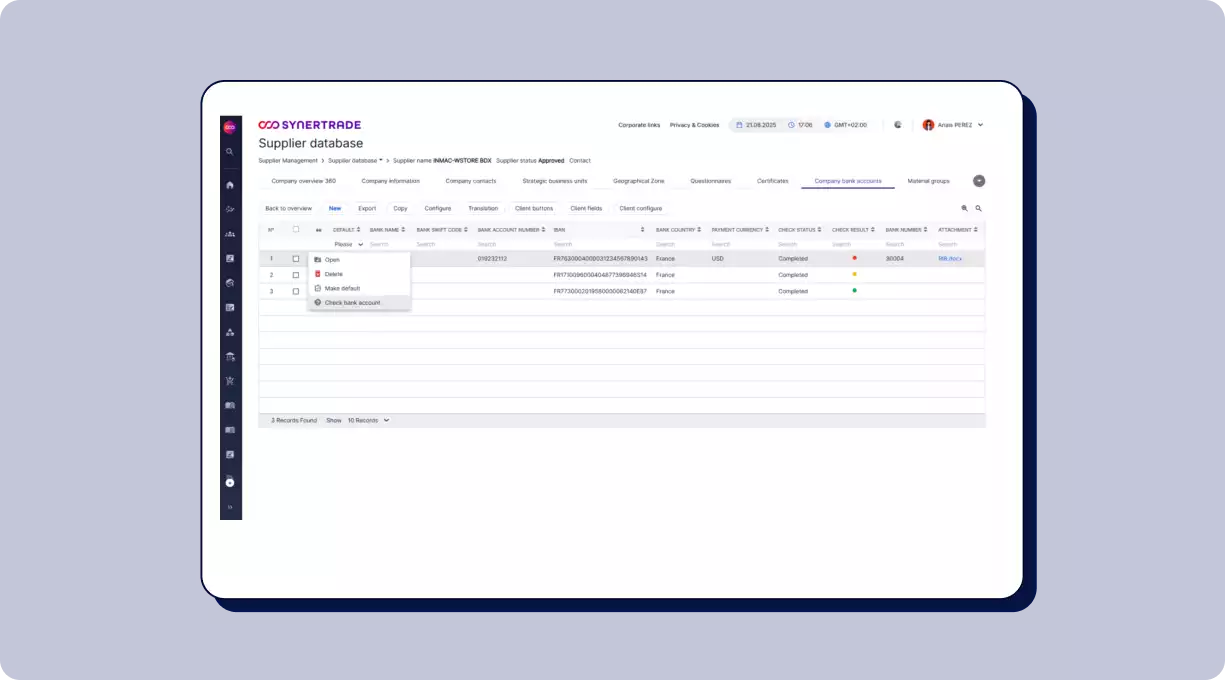Expand the 10 Records page size dropdown
Screen dimensions: 1225x680
(368, 420)
